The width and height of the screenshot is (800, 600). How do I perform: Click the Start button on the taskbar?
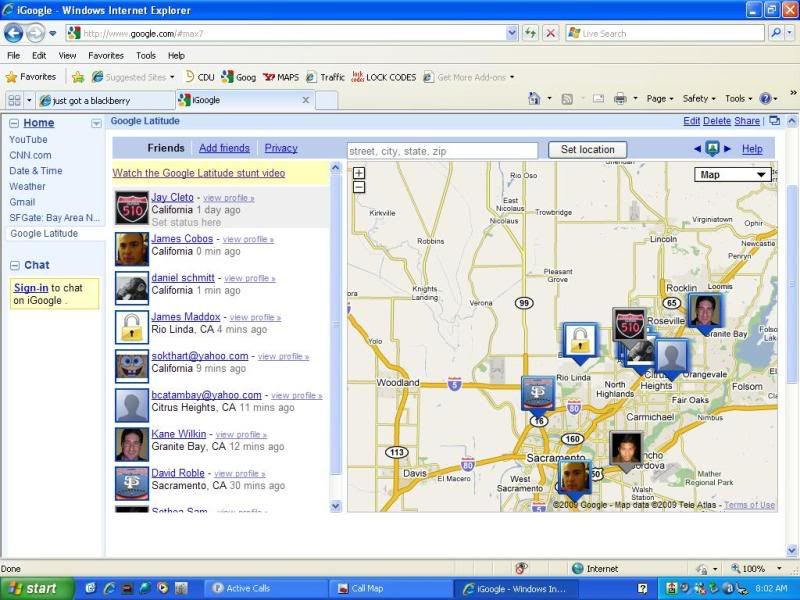(x=37, y=588)
